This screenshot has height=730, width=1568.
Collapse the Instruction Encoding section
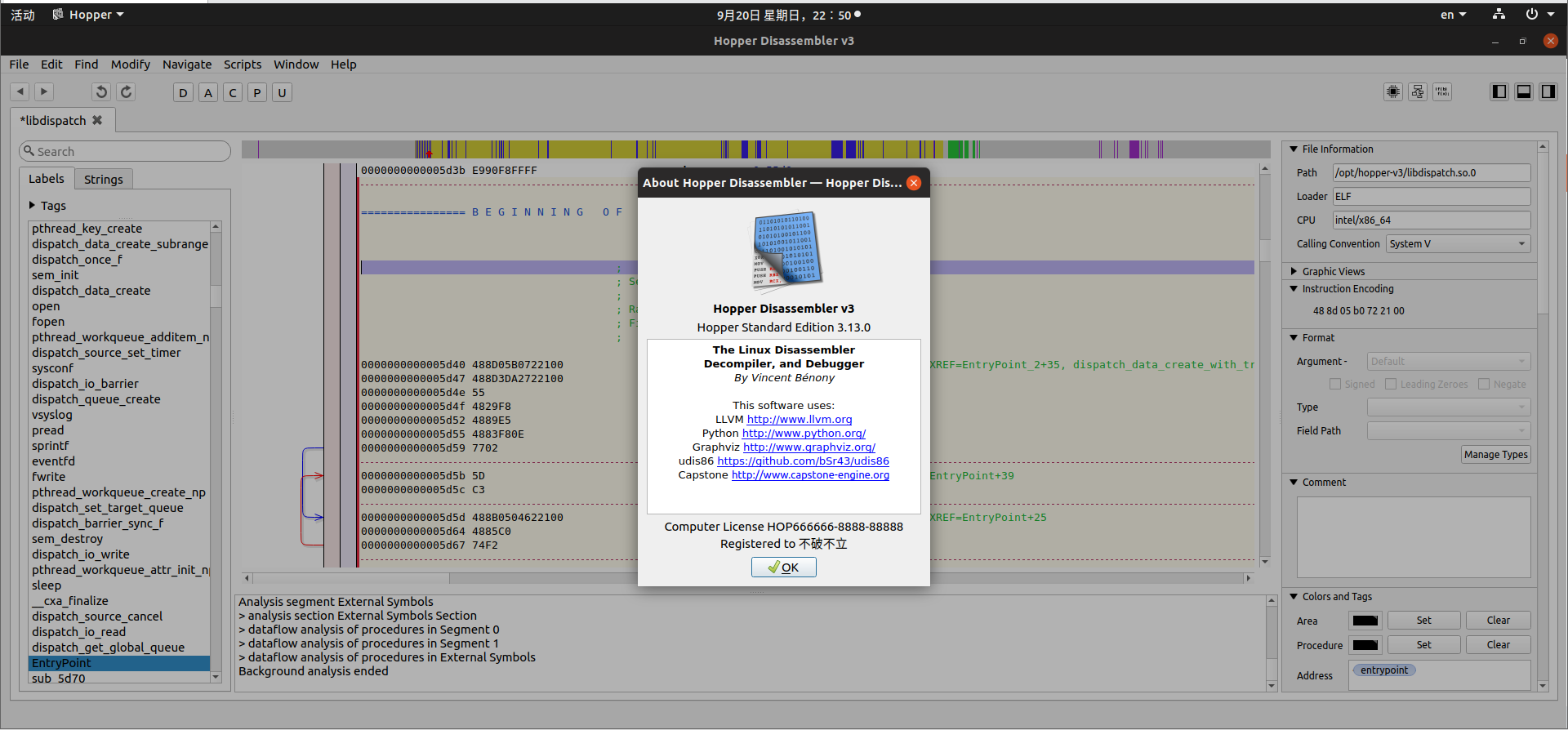[1294, 289]
